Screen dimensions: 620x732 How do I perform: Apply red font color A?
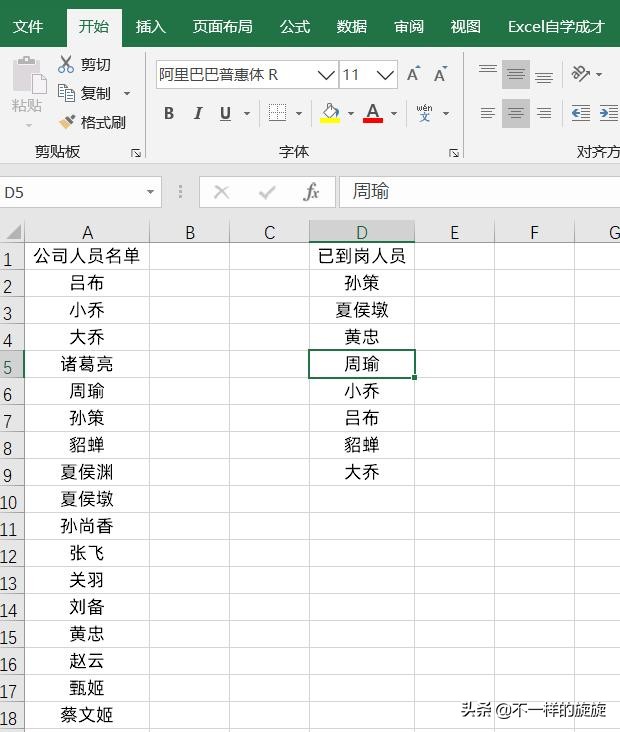point(373,113)
